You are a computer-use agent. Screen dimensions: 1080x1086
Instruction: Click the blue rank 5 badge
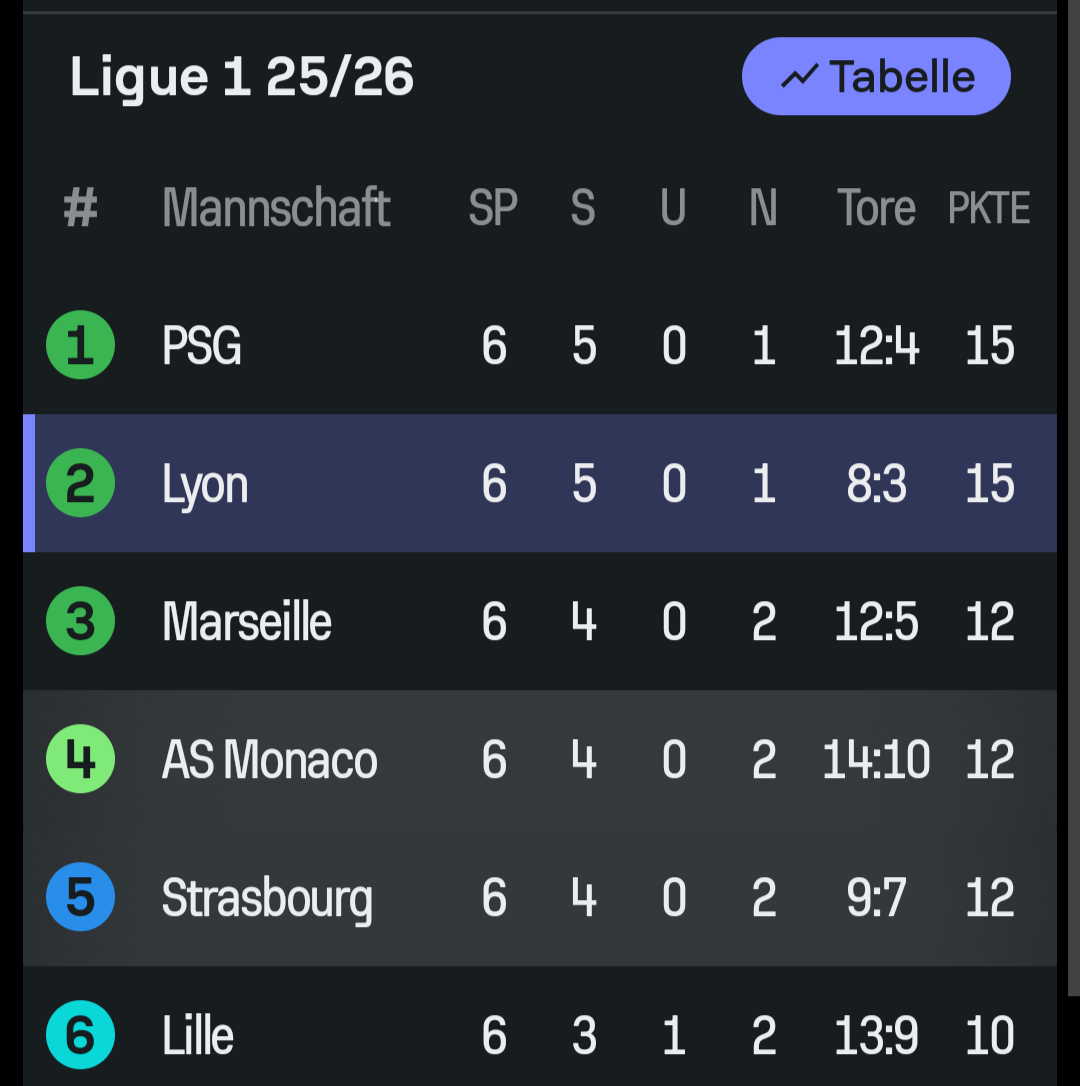tap(80, 897)
